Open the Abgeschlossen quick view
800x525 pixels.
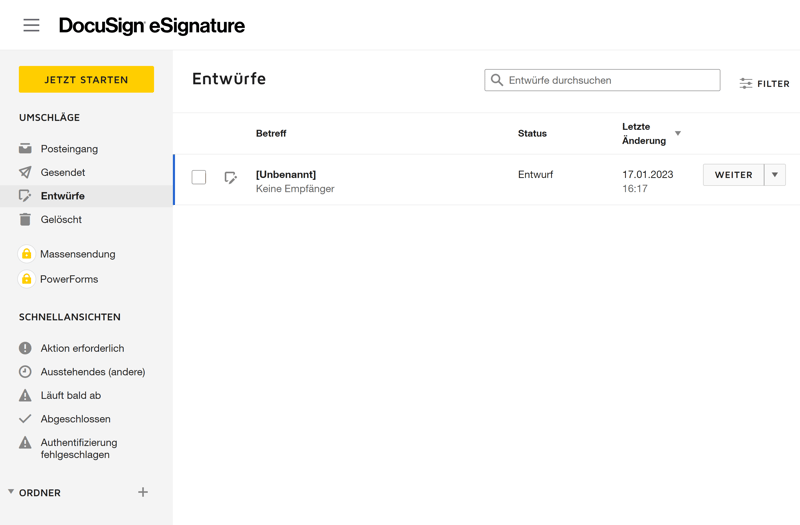click(x=75, y=419)
